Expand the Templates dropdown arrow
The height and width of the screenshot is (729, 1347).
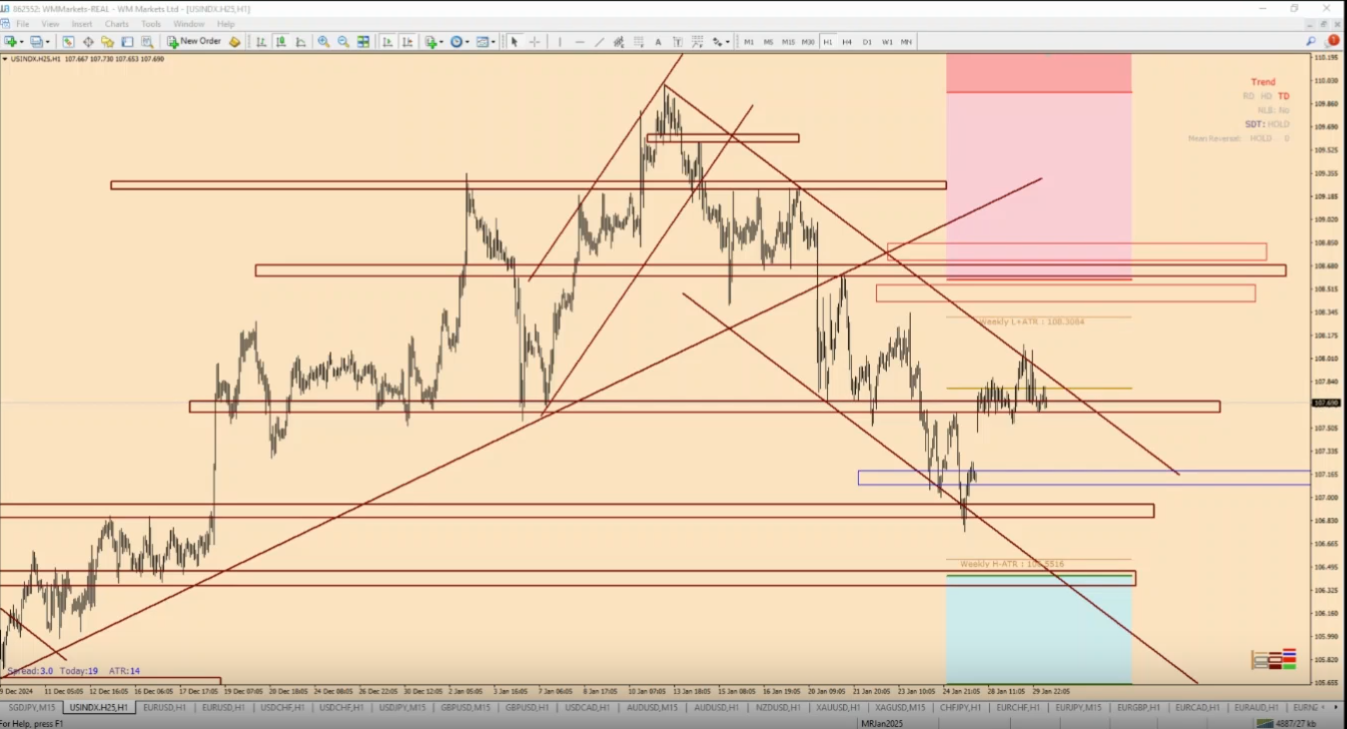coord(494,42)
